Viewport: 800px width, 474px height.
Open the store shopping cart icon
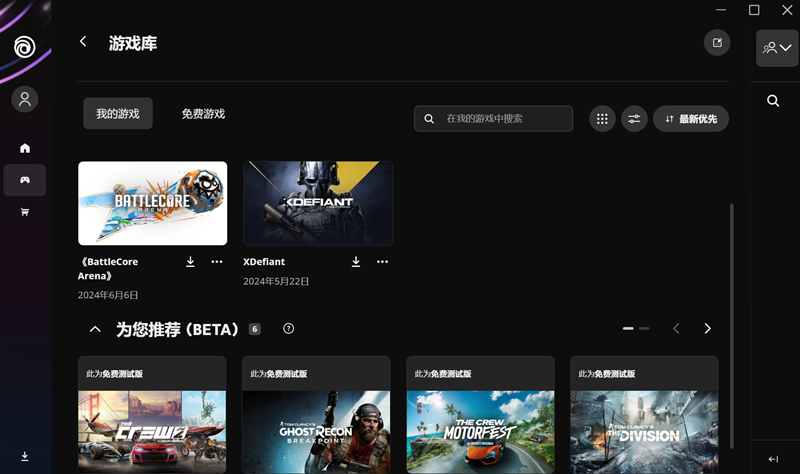[x=24, y=212]
